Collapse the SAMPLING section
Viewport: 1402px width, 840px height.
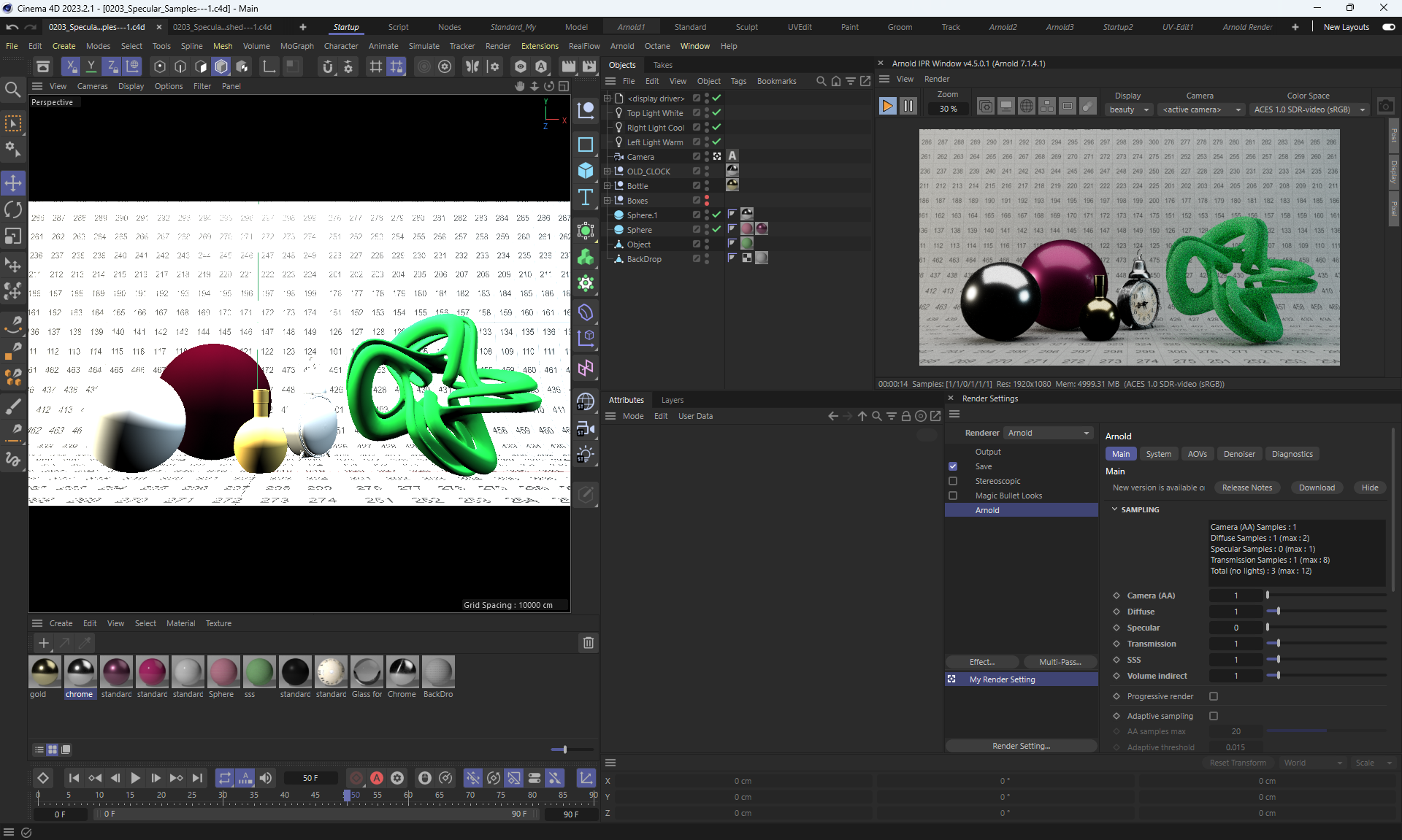(1114, 509)
